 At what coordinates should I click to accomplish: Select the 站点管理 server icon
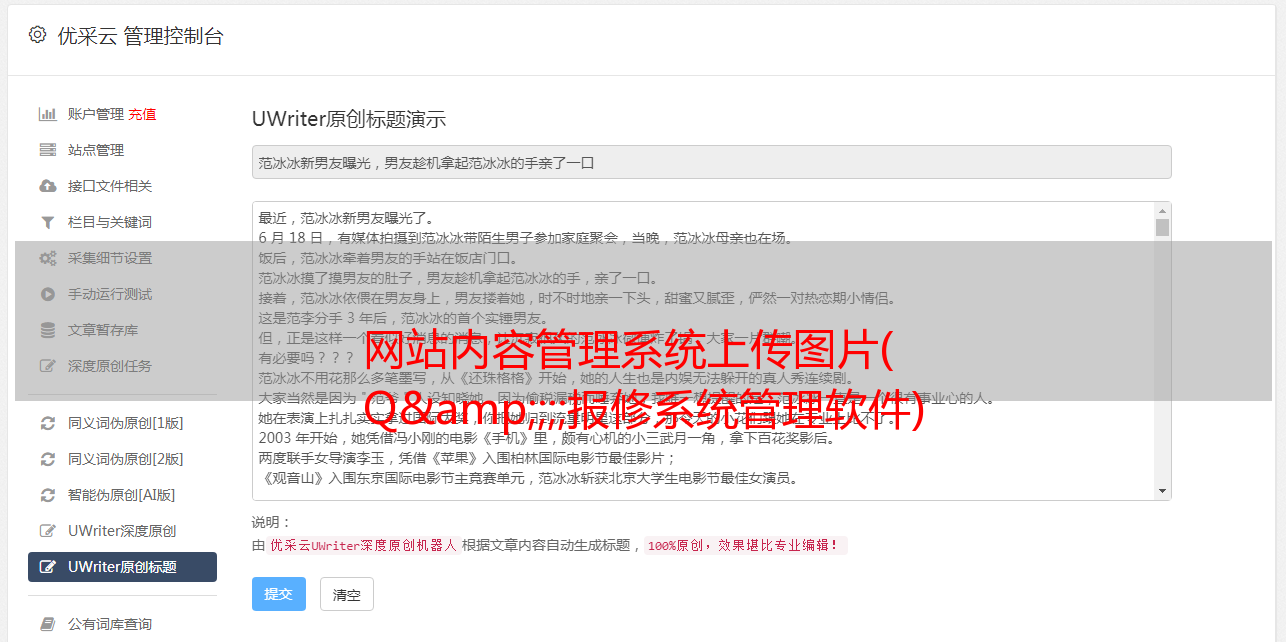coord(47,150)
